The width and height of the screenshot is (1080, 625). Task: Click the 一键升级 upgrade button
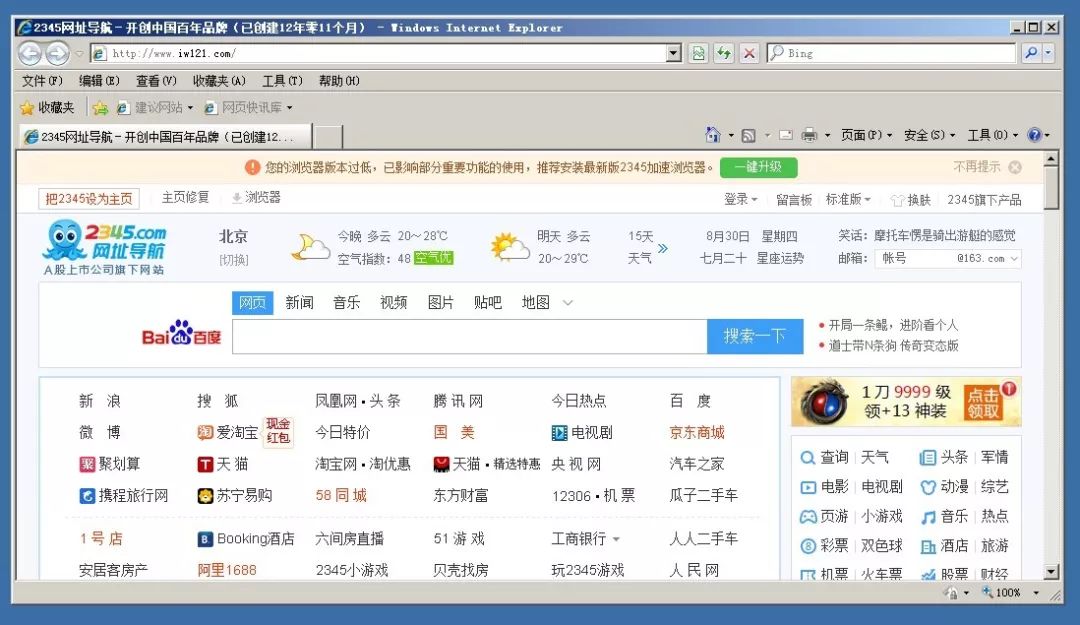(x=760, y=168)
